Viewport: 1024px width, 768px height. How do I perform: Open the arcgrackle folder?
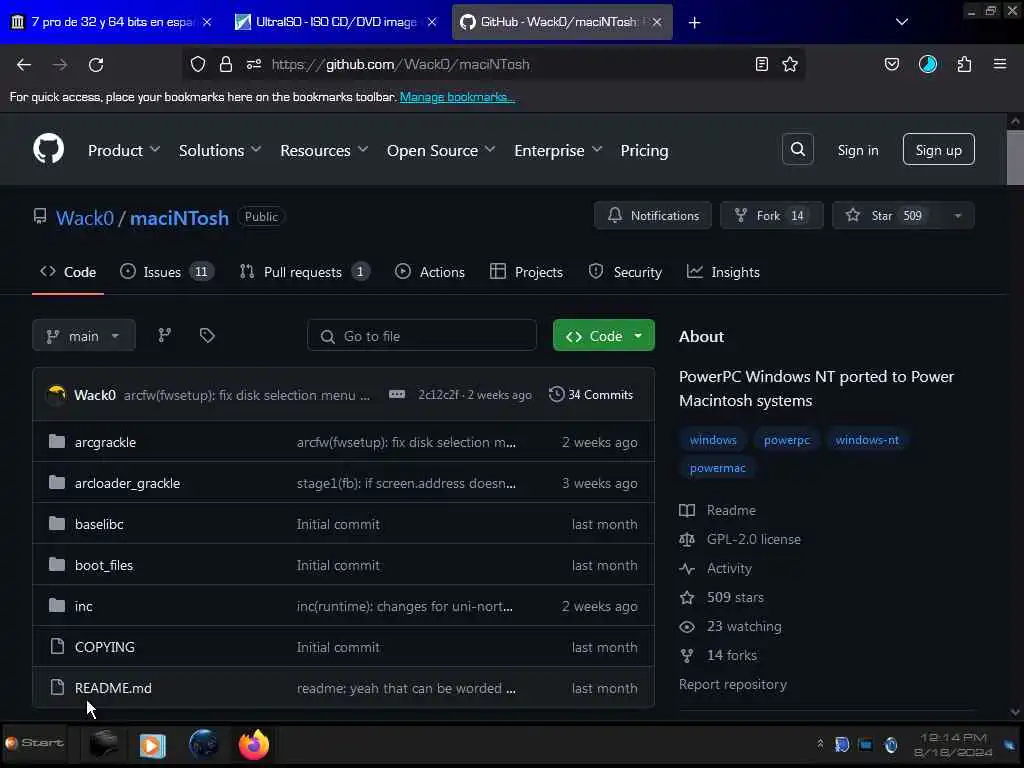click(x=105, y=442)
